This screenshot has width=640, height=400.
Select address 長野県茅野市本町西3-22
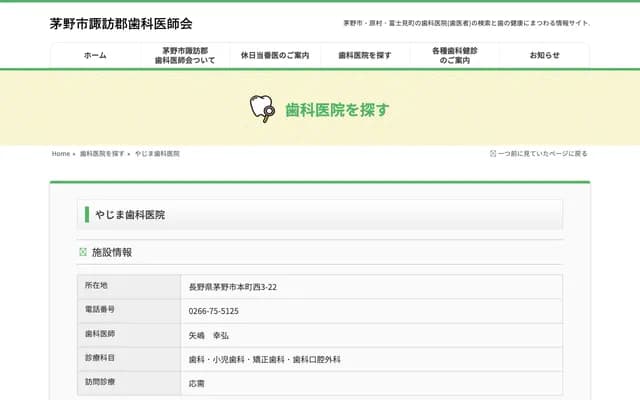click(233, 287)
